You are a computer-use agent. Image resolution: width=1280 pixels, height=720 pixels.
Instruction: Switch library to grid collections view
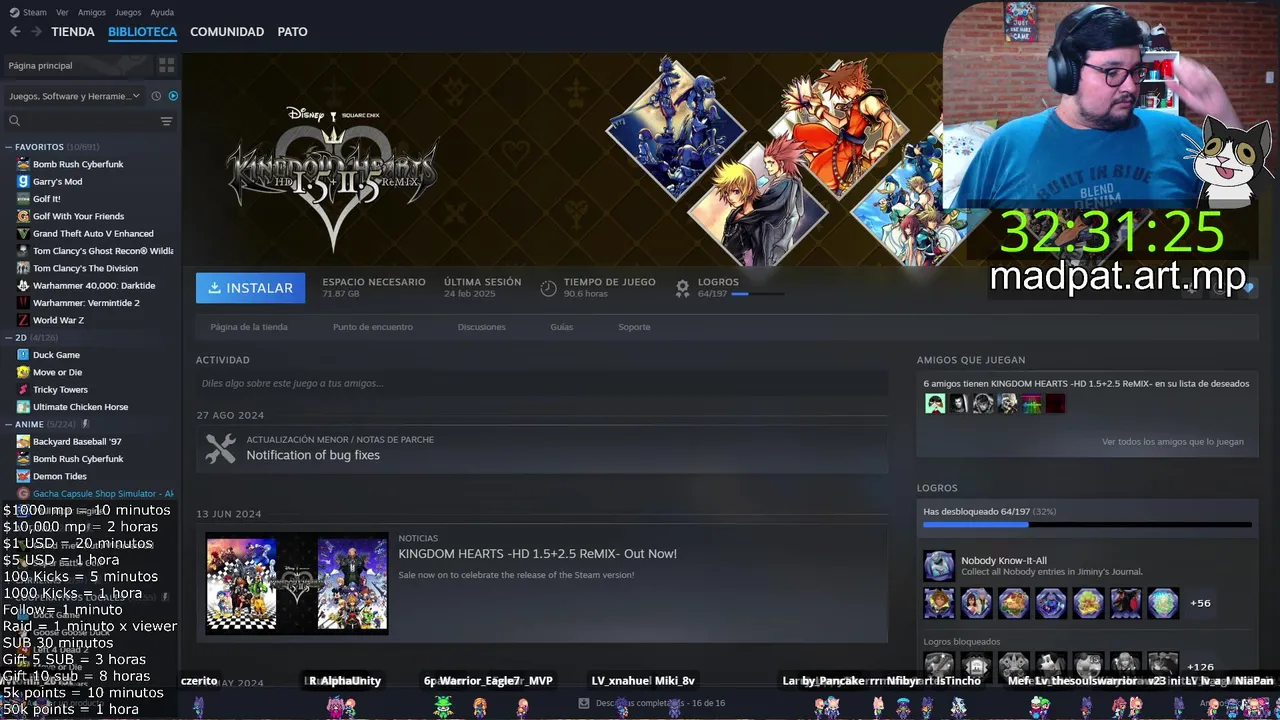pyautogui.click(x=166, y=65)
